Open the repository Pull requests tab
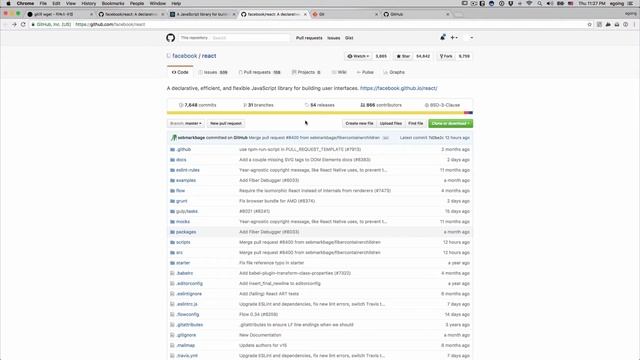640x360 pixels. (x=260, y=72)
